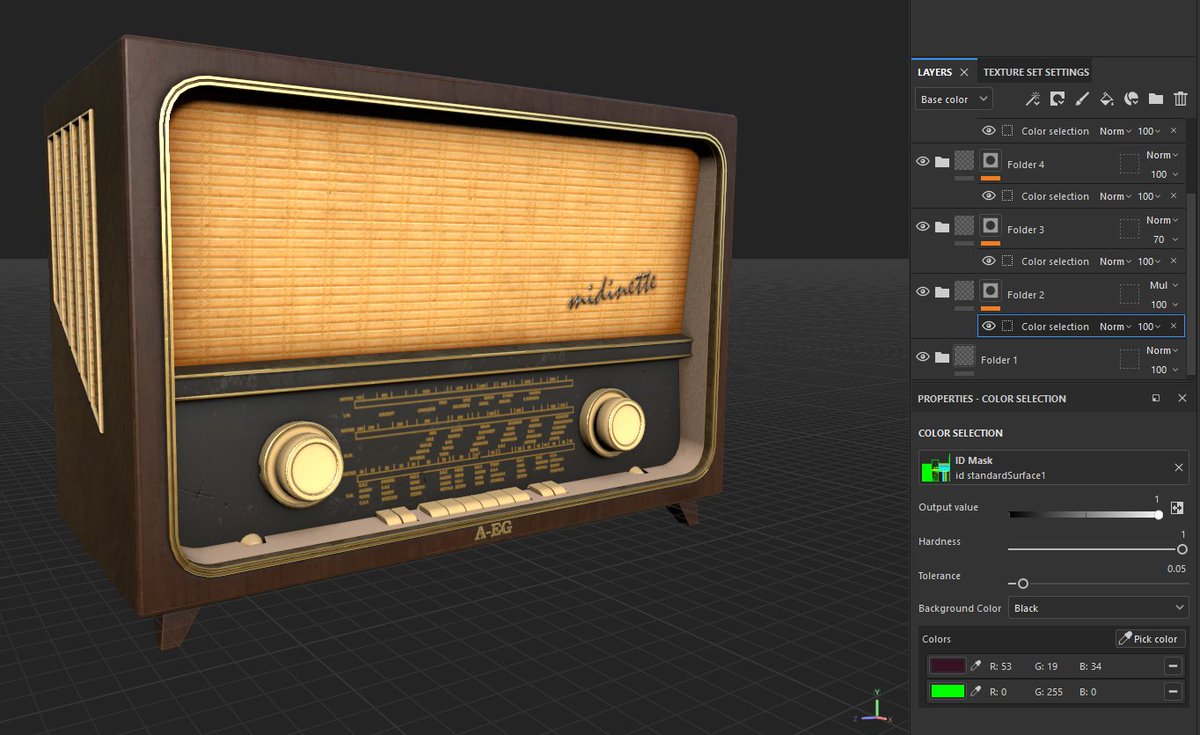
Task: Click Folder 1 checkered layer thumbnail
Action: [x=964, y=355]
